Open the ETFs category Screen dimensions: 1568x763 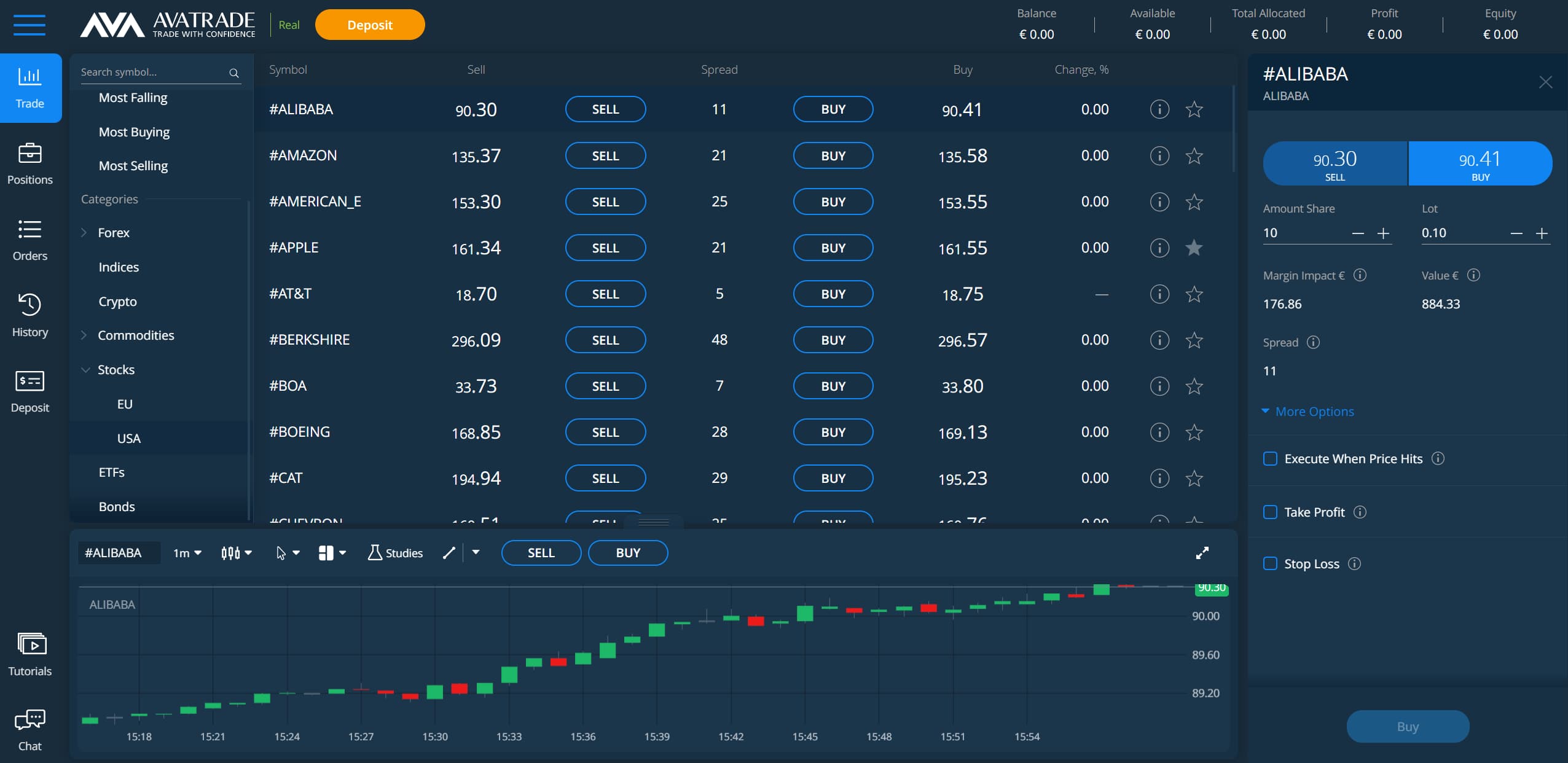[x=111, y=472]
